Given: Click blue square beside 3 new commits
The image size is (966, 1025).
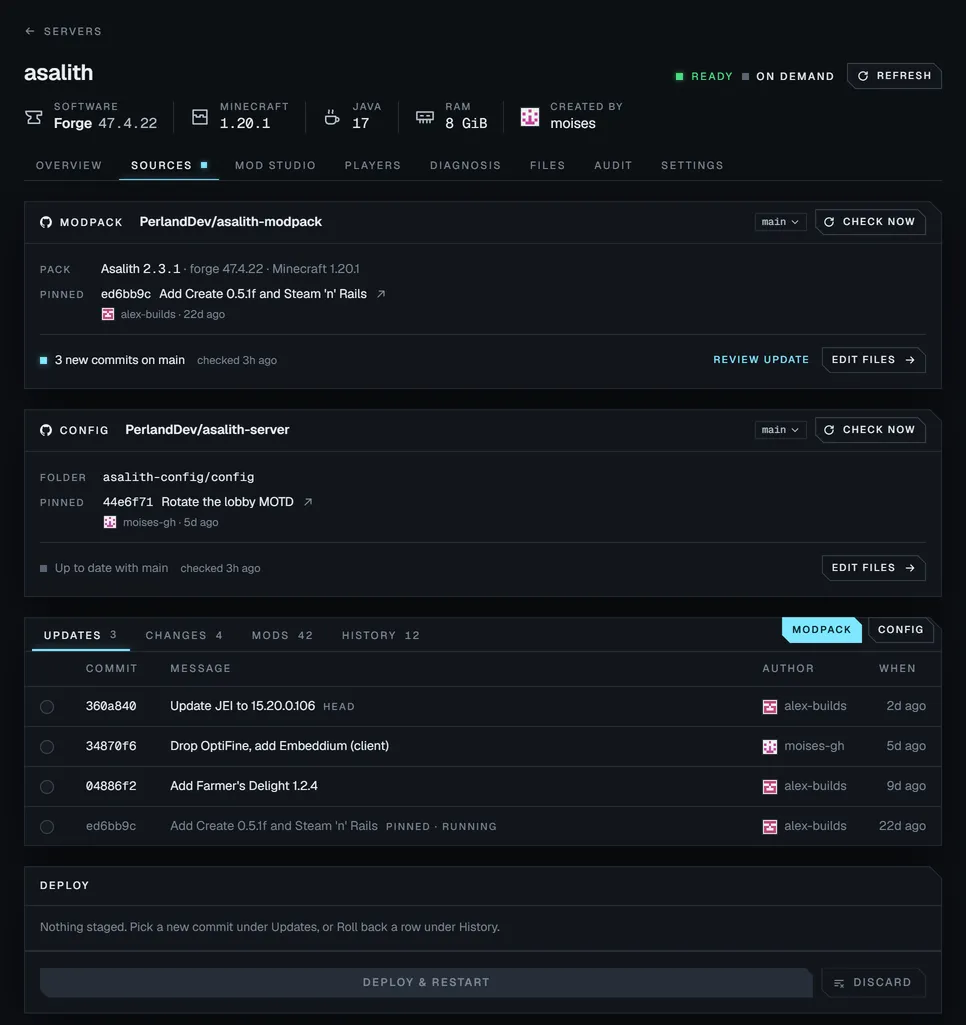Looking at the screenshot, I should pos(43,360).
